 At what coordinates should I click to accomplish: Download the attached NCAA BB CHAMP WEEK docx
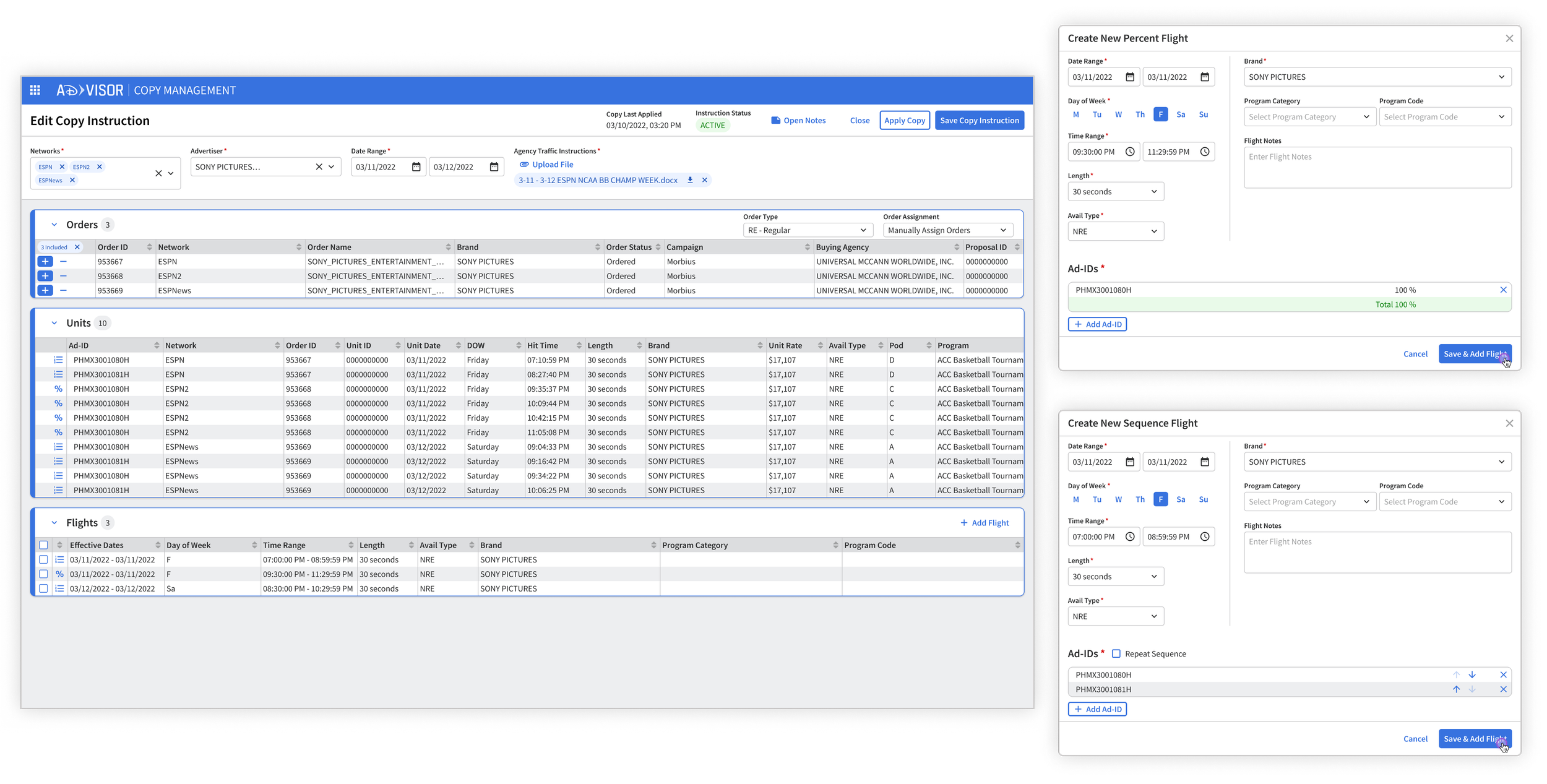coord(690,180)
